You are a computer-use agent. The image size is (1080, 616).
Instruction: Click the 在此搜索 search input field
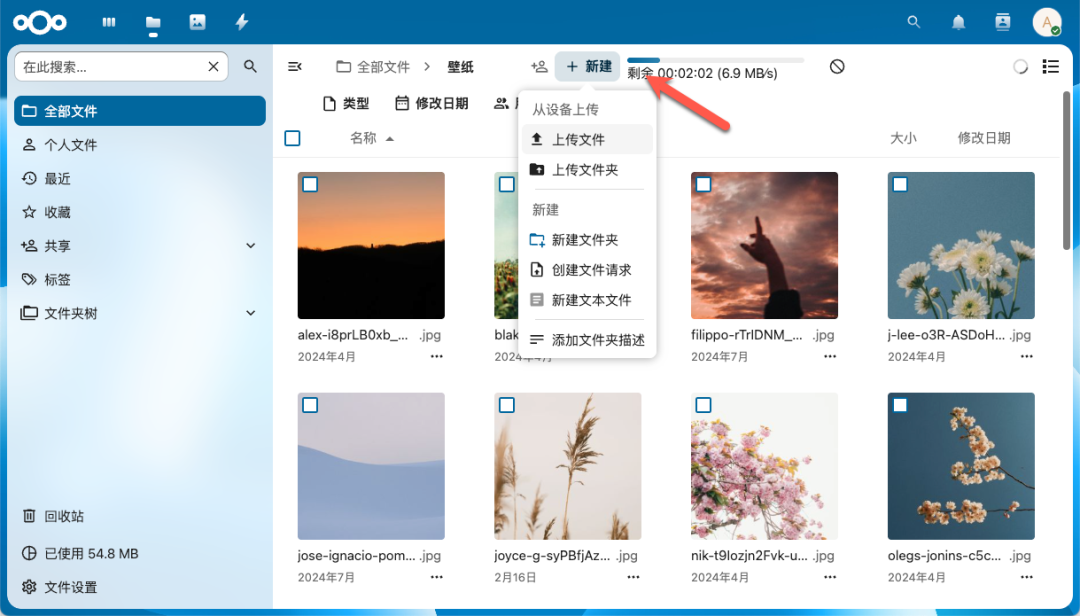(110, 66)
